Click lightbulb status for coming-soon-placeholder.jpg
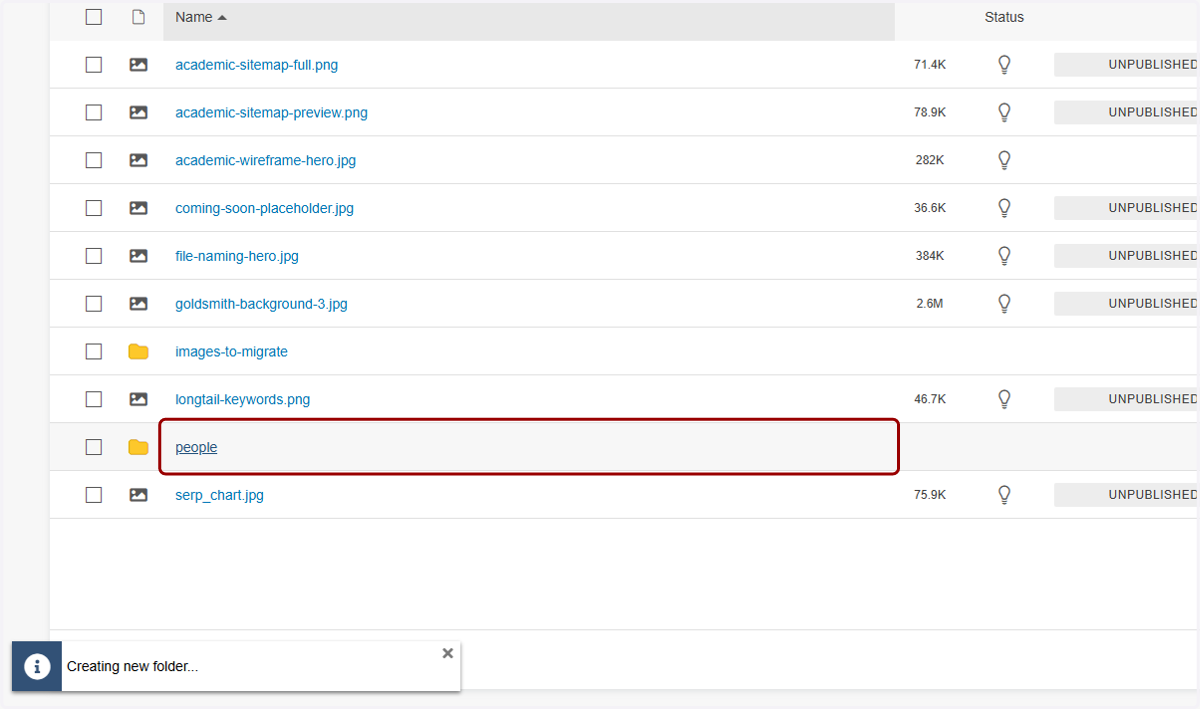 [1005, 208]
